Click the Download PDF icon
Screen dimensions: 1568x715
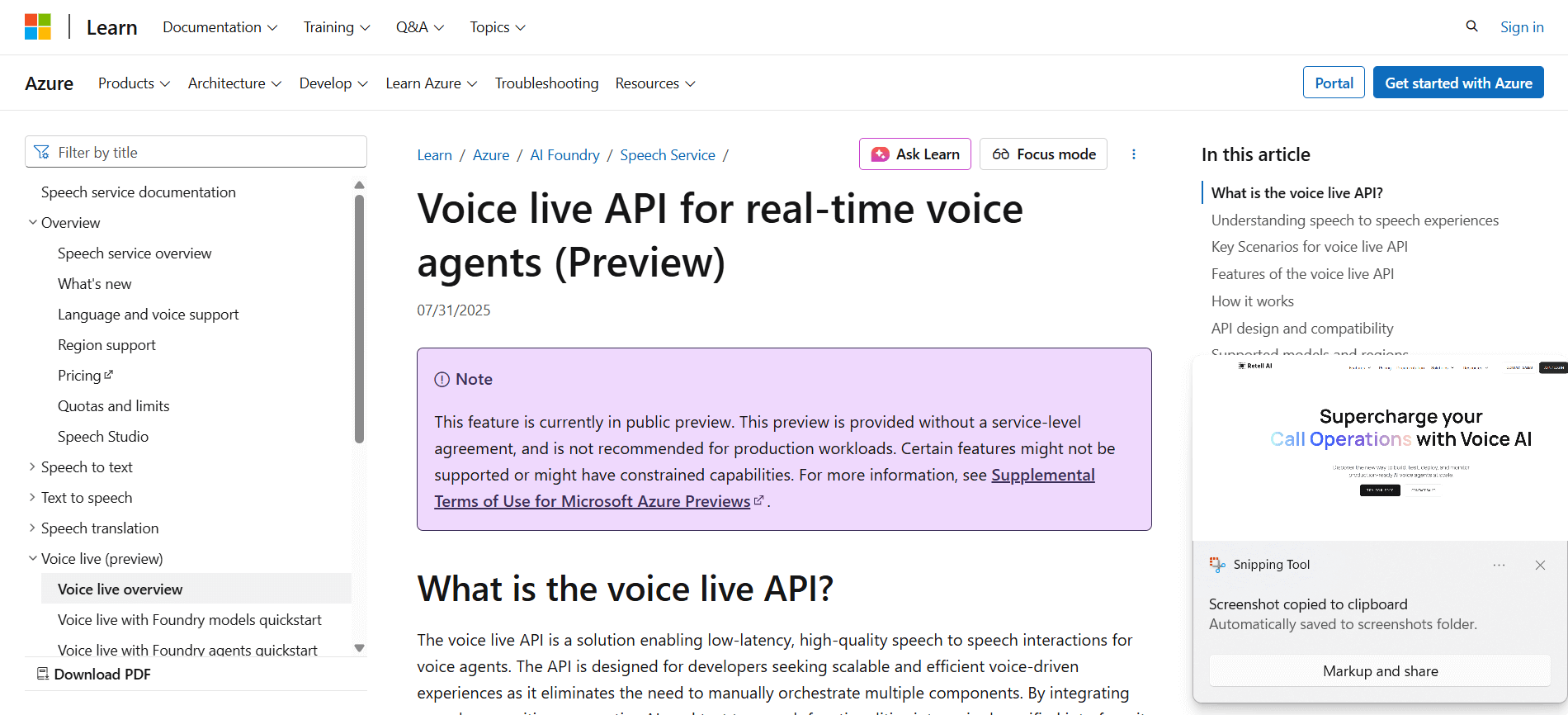(43, 674)
